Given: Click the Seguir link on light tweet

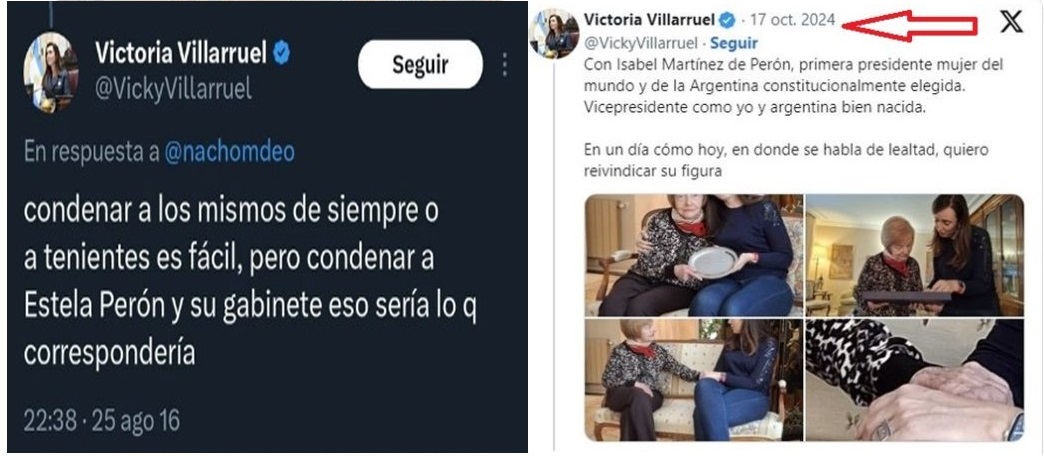Looking at the screenshot, I should [734, 43].
